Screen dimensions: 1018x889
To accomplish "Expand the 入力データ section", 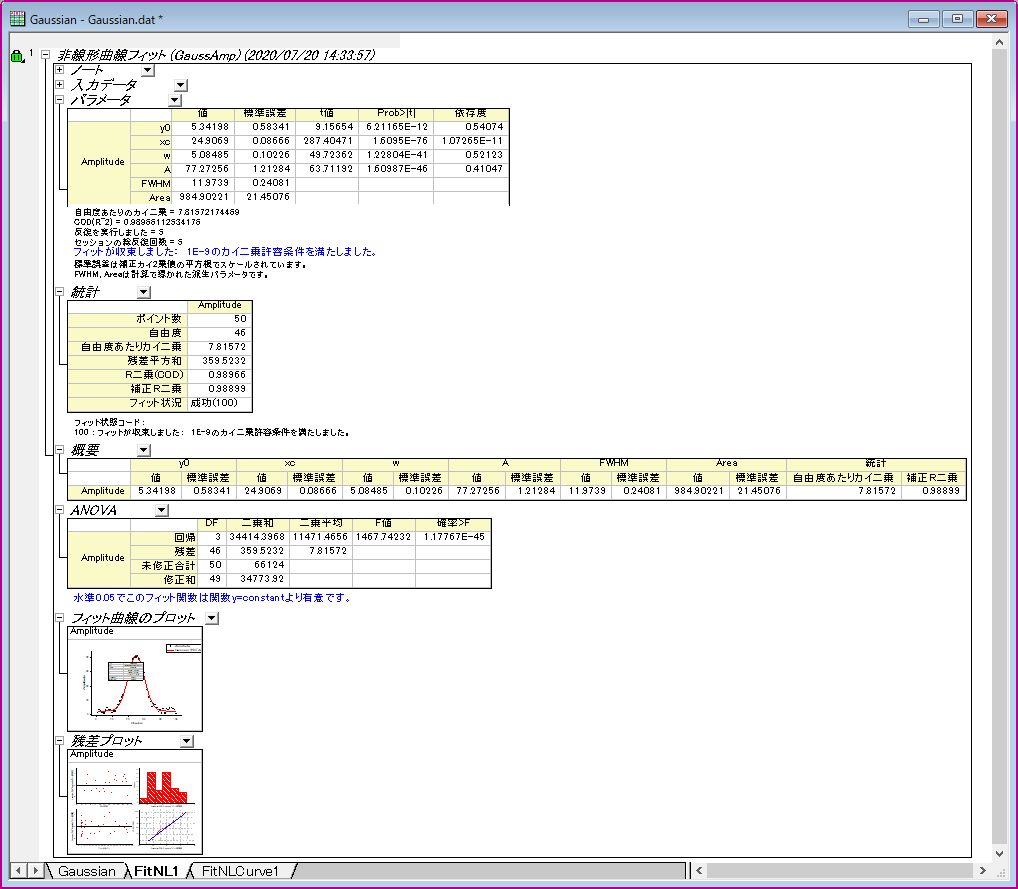I will [x=60, y=84].
